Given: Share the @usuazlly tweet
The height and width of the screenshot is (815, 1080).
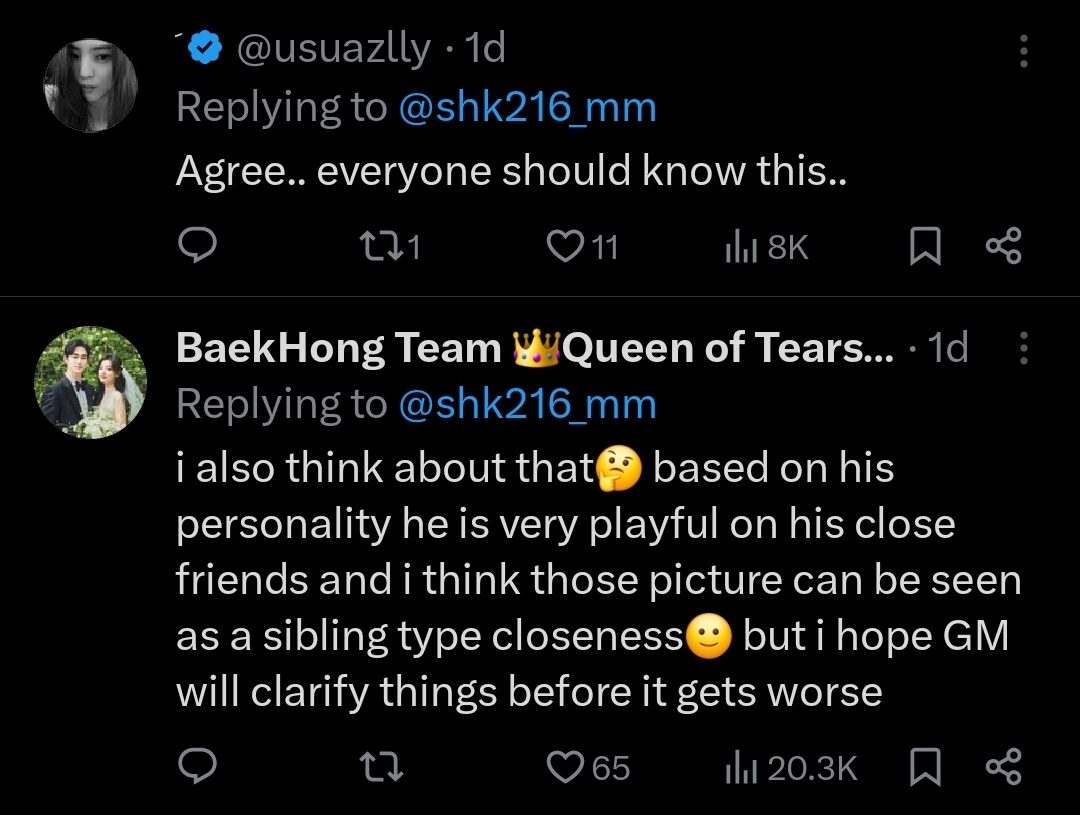Looking at the screenshot, I should (x=1003, y=246).
